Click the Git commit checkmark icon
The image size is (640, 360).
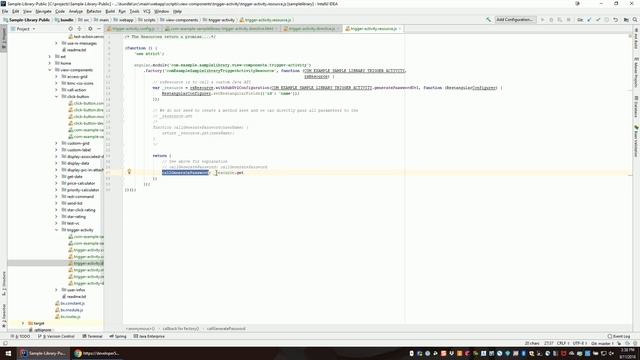[x=598, y=20]
